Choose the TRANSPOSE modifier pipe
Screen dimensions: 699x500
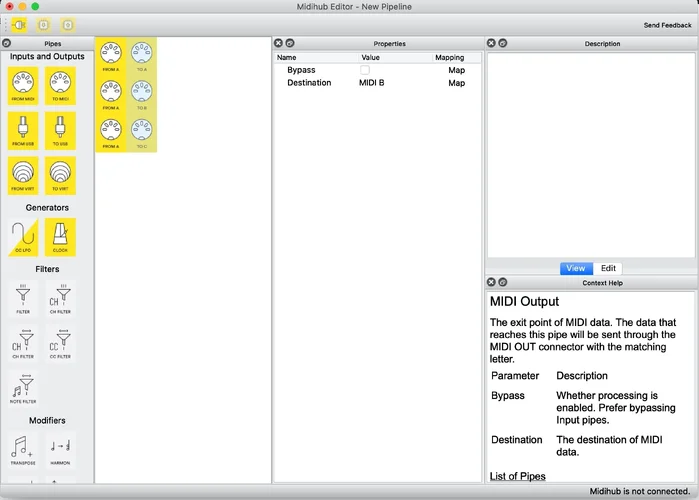pyautogui.click(x=23, y=450)
